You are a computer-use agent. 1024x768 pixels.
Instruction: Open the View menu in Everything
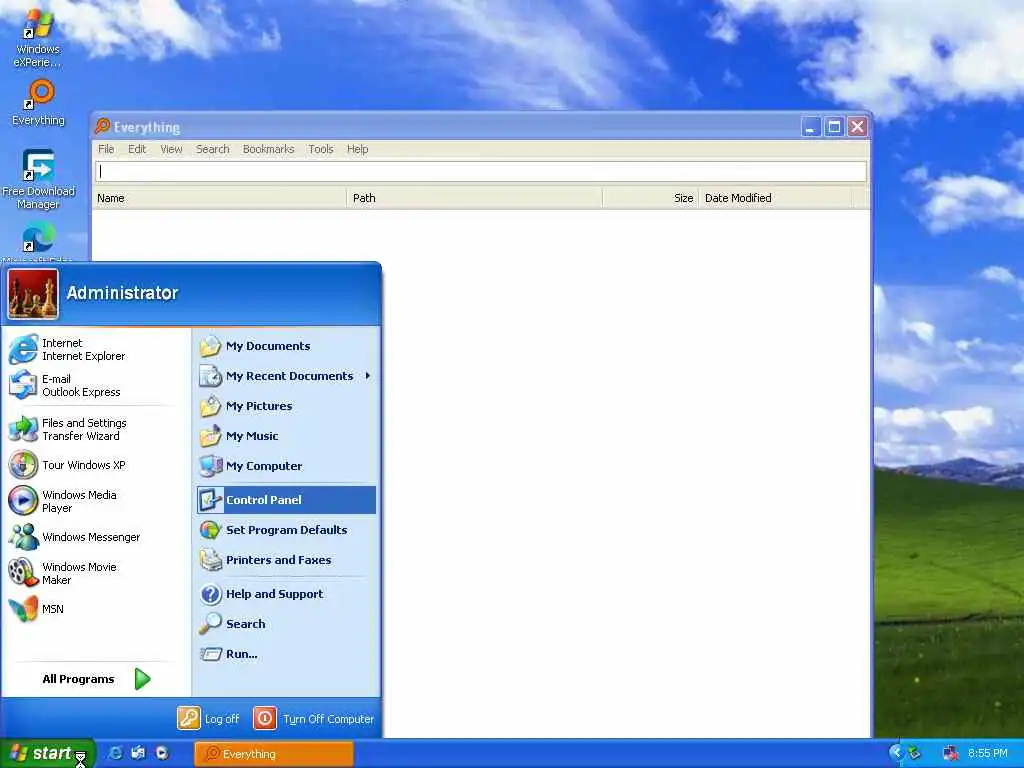[x=171, y=149]
